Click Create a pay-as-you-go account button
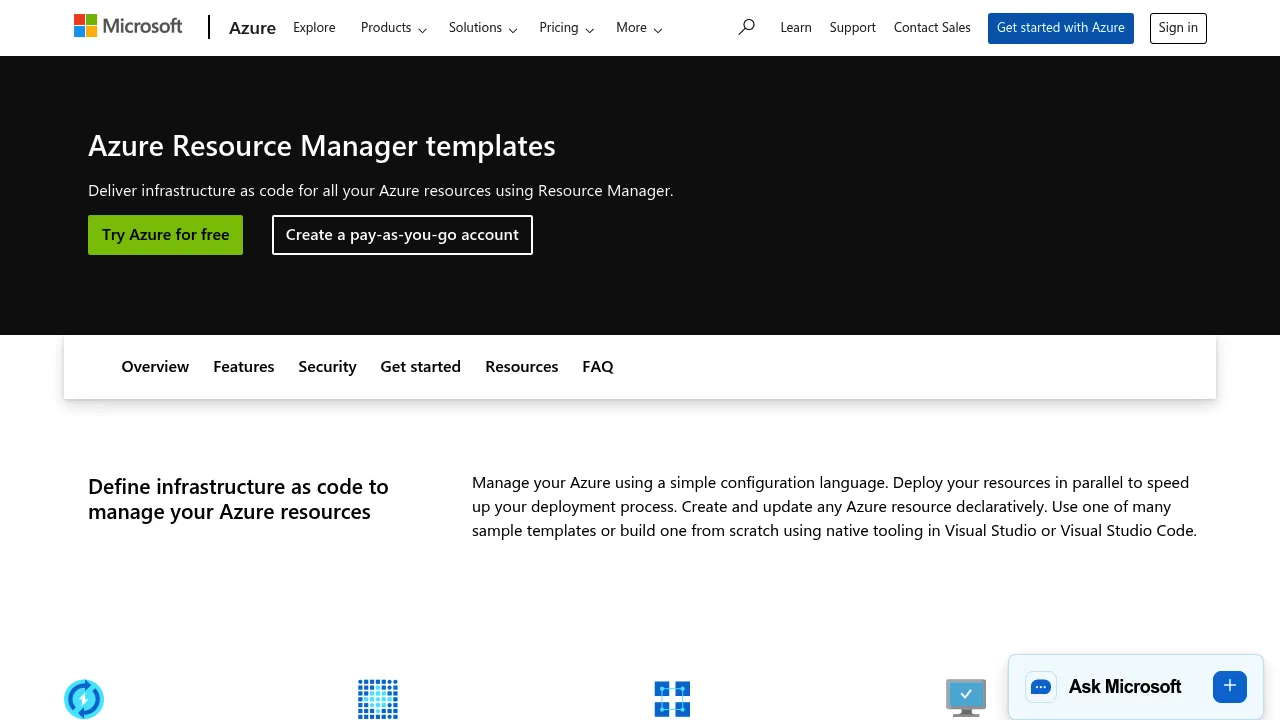Image resolution: width=1280 pixels, height=720 pixels. coord(402,235)
